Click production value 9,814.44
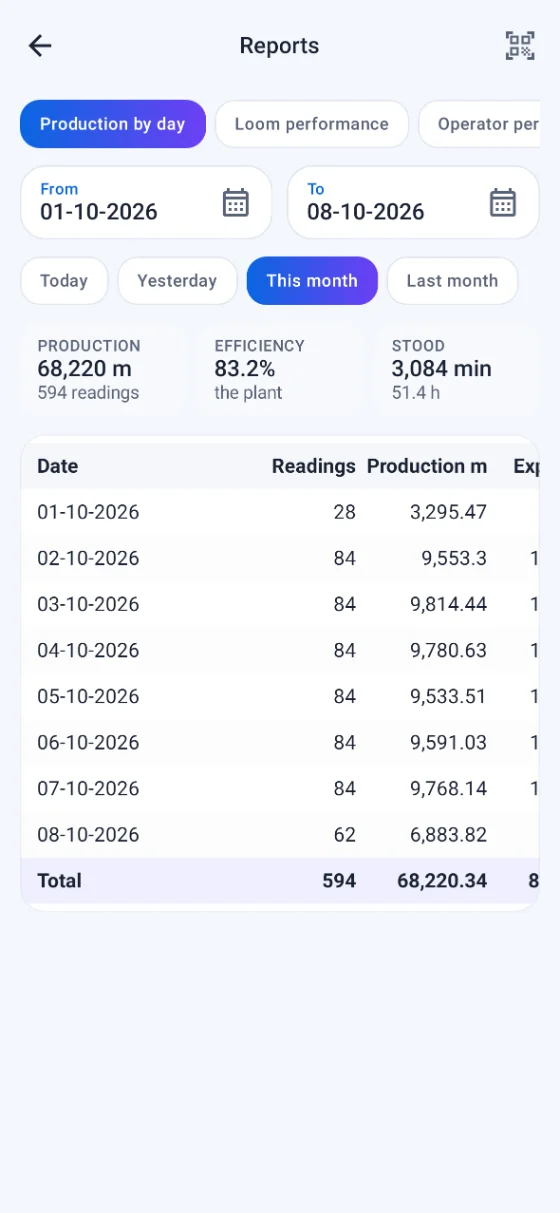Screen dimensions: 560x1213 coord(448,604)
